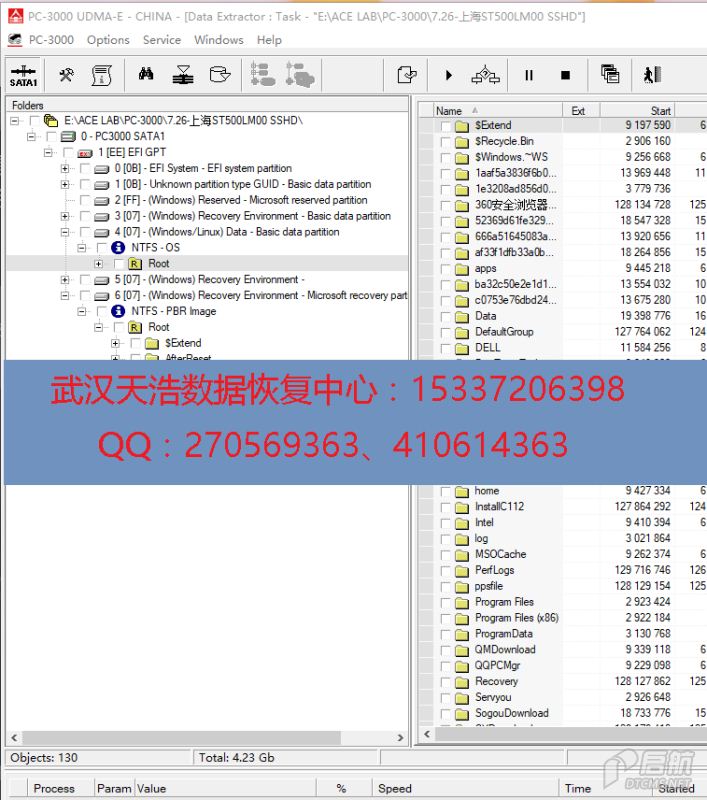Click the script scroll toolbar icon
707x800 pixels.
(x=101, y=75)
